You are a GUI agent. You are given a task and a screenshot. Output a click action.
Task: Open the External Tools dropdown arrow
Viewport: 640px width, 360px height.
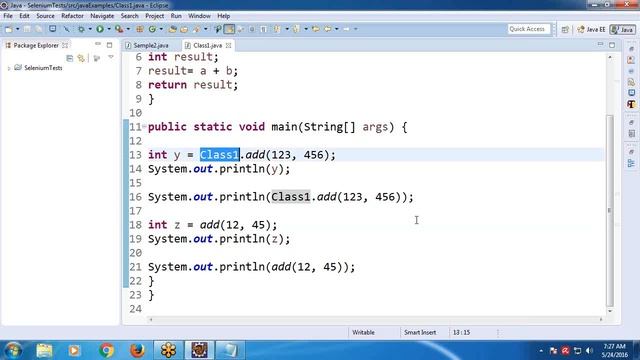(x=128, y=29)
